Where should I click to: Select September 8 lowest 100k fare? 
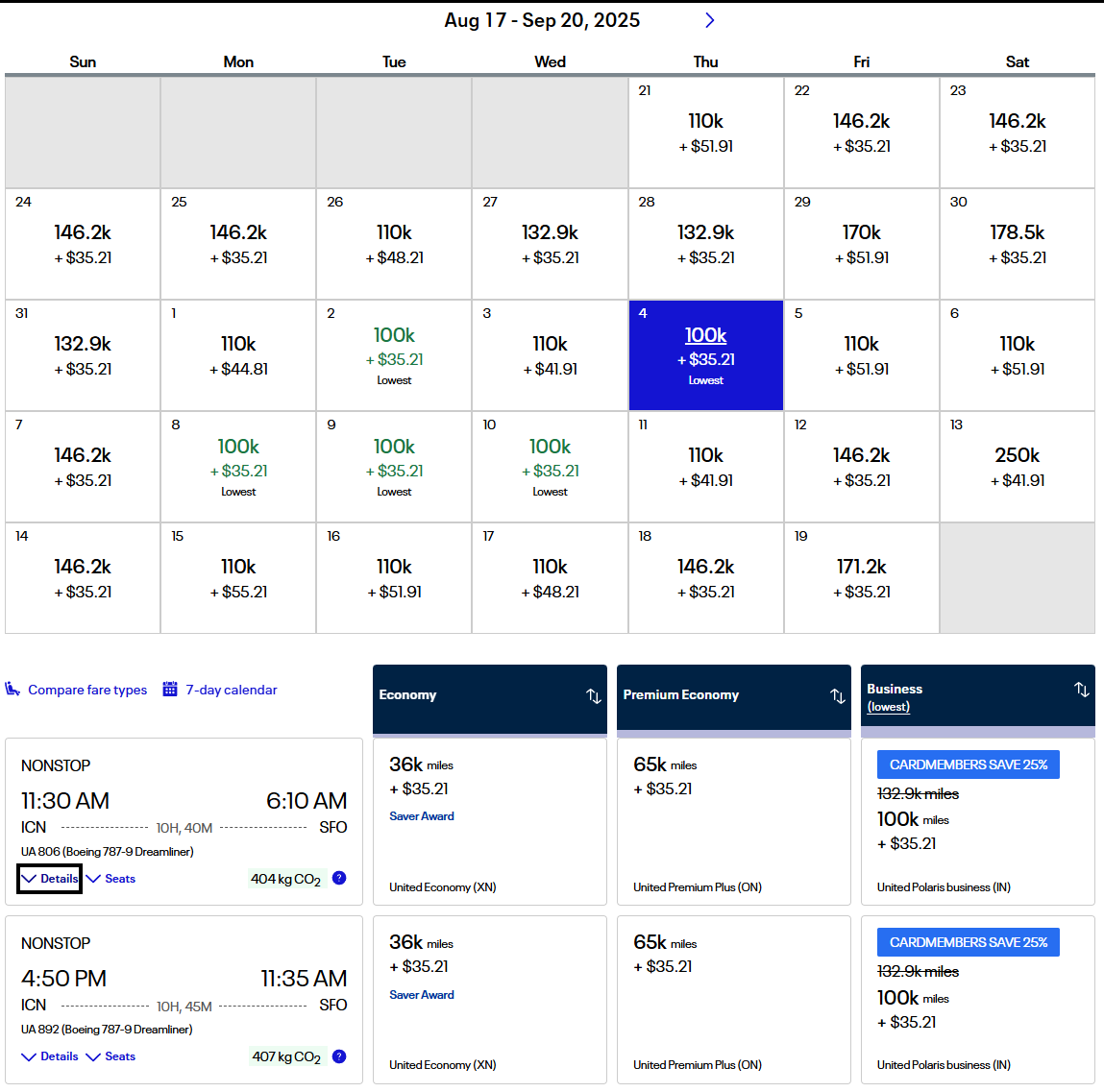238,467
